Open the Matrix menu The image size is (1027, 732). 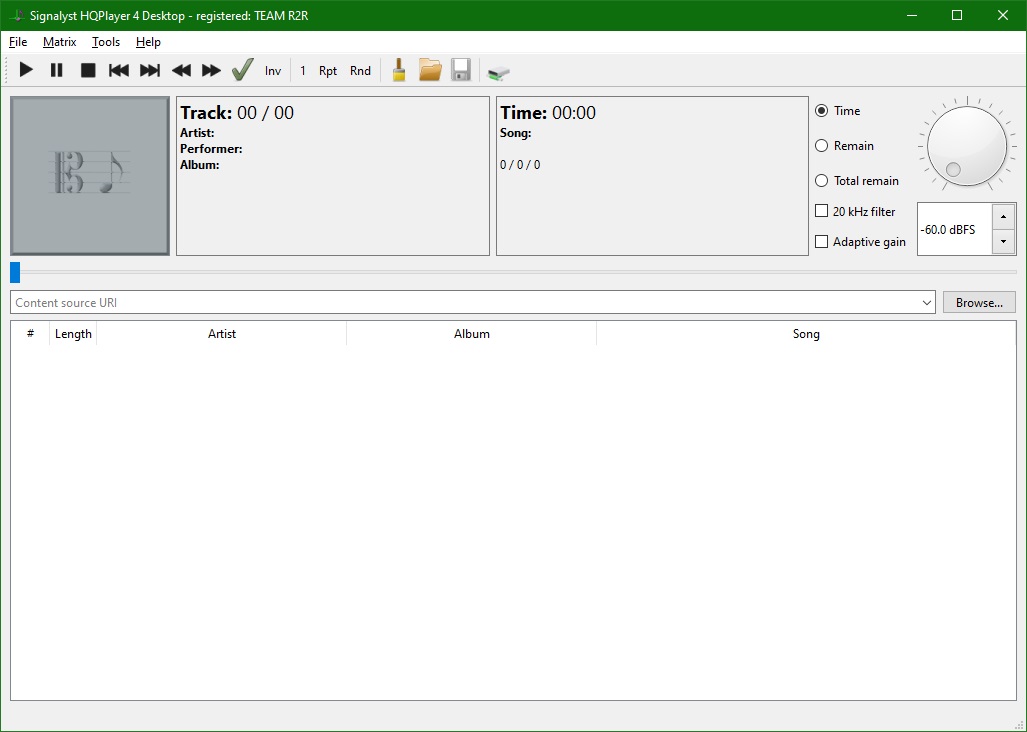tap(59, 42)
